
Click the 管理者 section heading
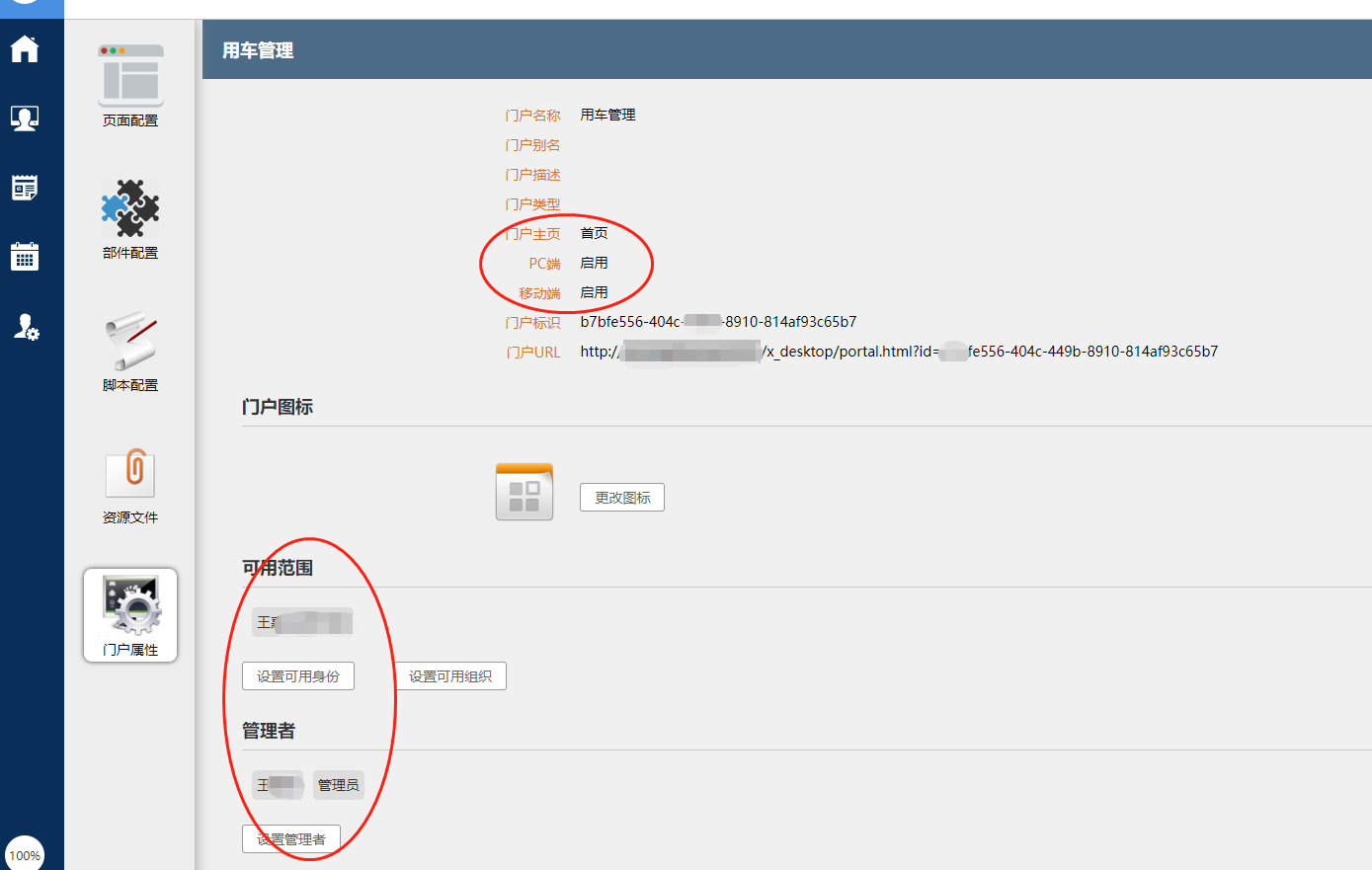[x=269, y=731]
